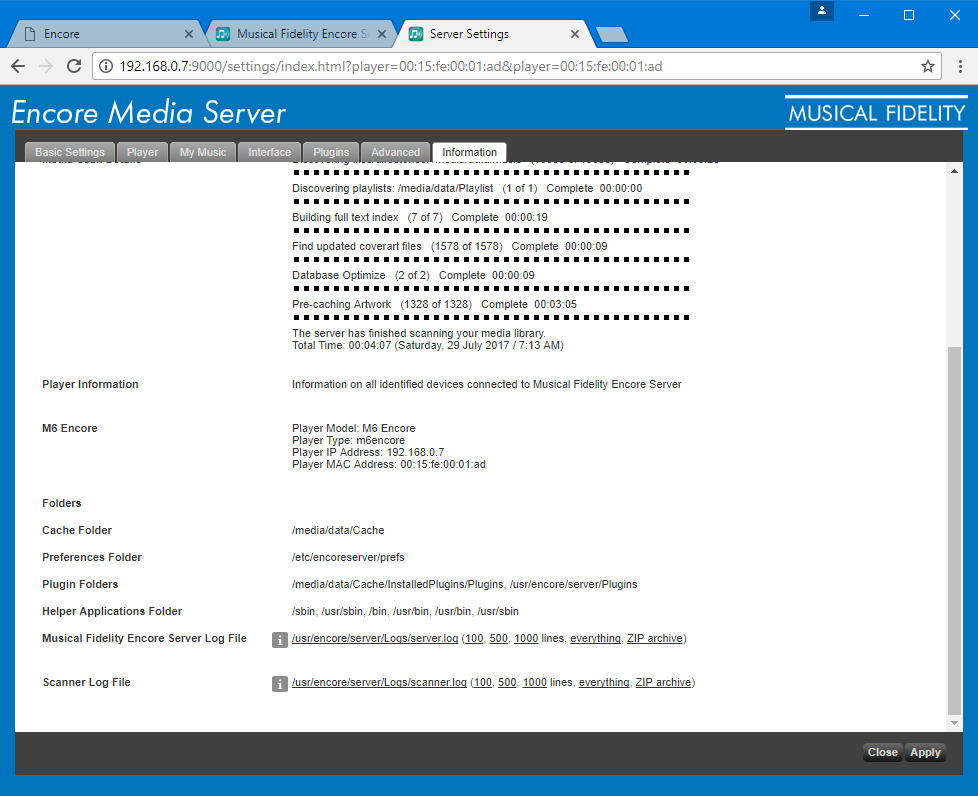
Task: Click the site info icon in address bar
Action: click(106, 66)
